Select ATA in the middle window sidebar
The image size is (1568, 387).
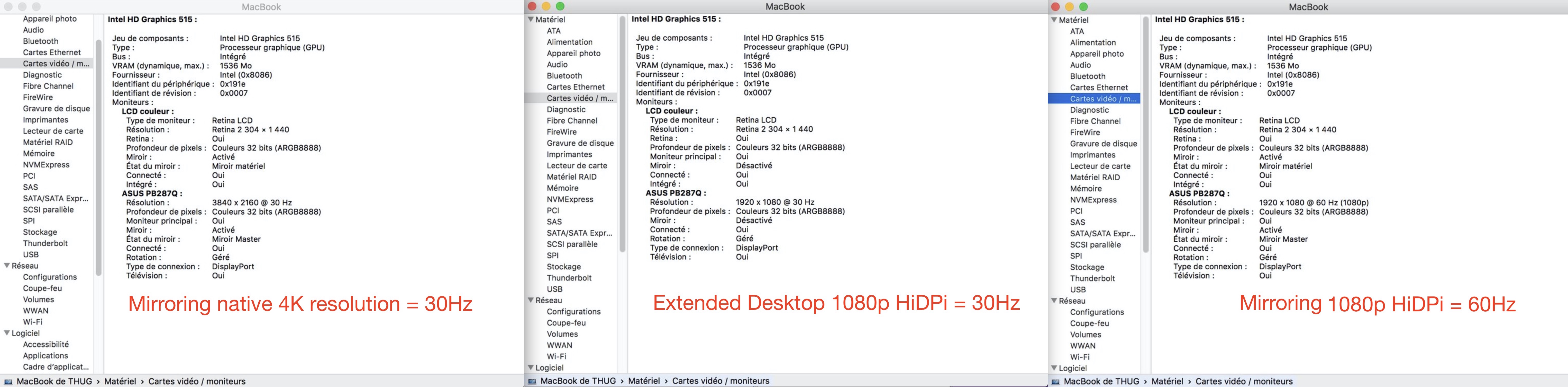[554, 31]
